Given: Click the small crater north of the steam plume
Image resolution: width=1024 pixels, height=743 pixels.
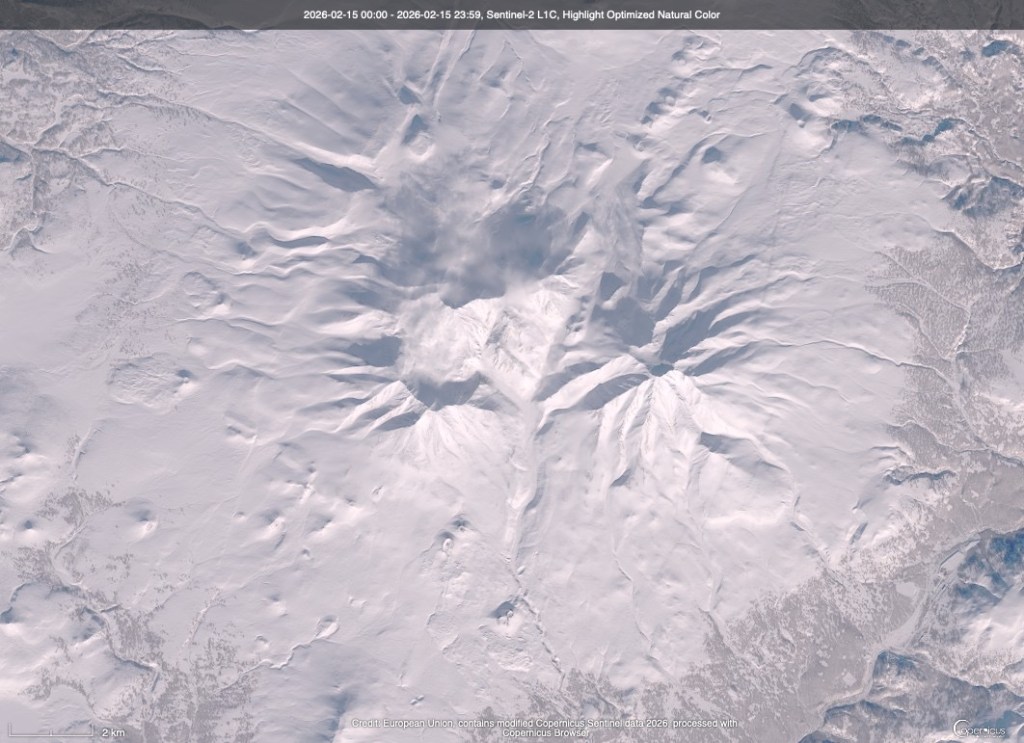Looking at the screenshot, I should 420,147.
